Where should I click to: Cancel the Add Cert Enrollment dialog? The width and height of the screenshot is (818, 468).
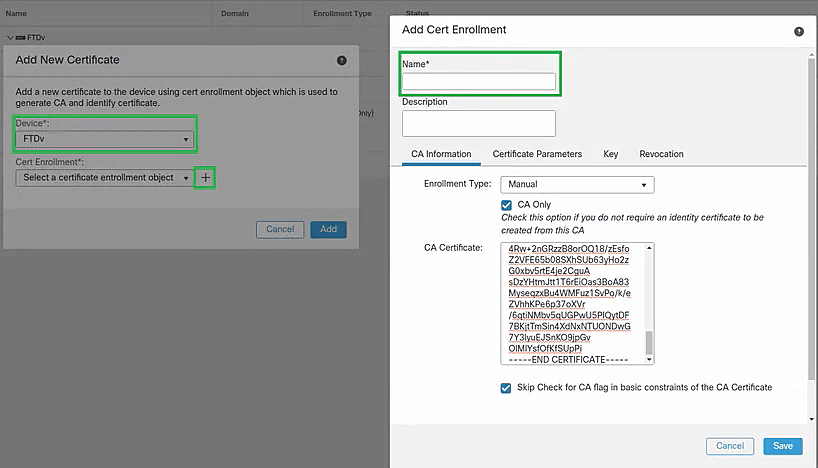pyautogui.click(x=730, y=446)
